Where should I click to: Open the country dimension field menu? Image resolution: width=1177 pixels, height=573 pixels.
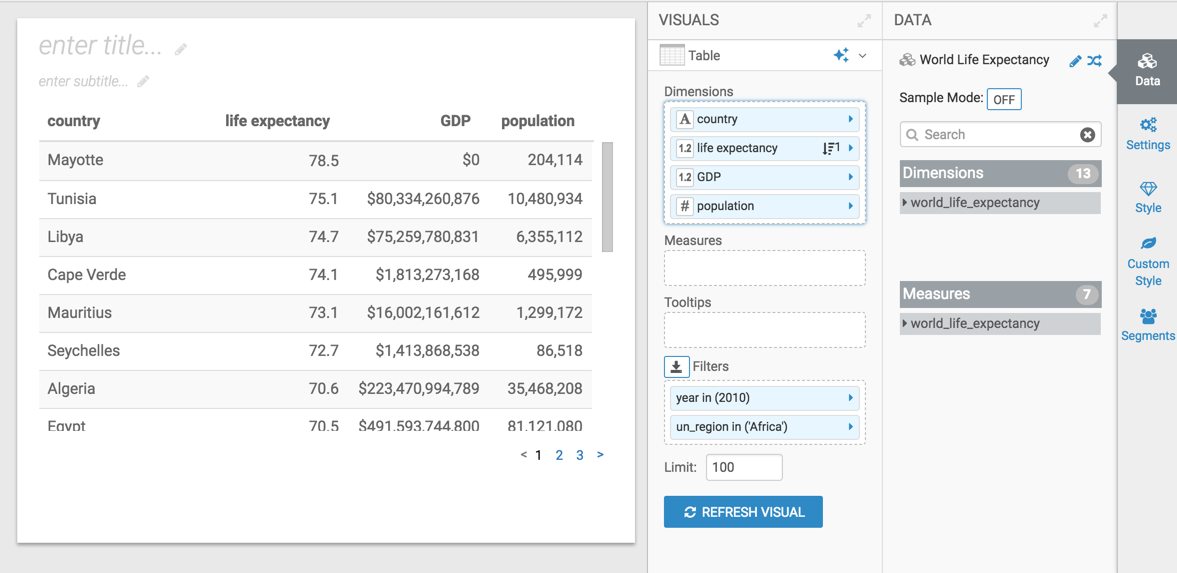point(851,119)
